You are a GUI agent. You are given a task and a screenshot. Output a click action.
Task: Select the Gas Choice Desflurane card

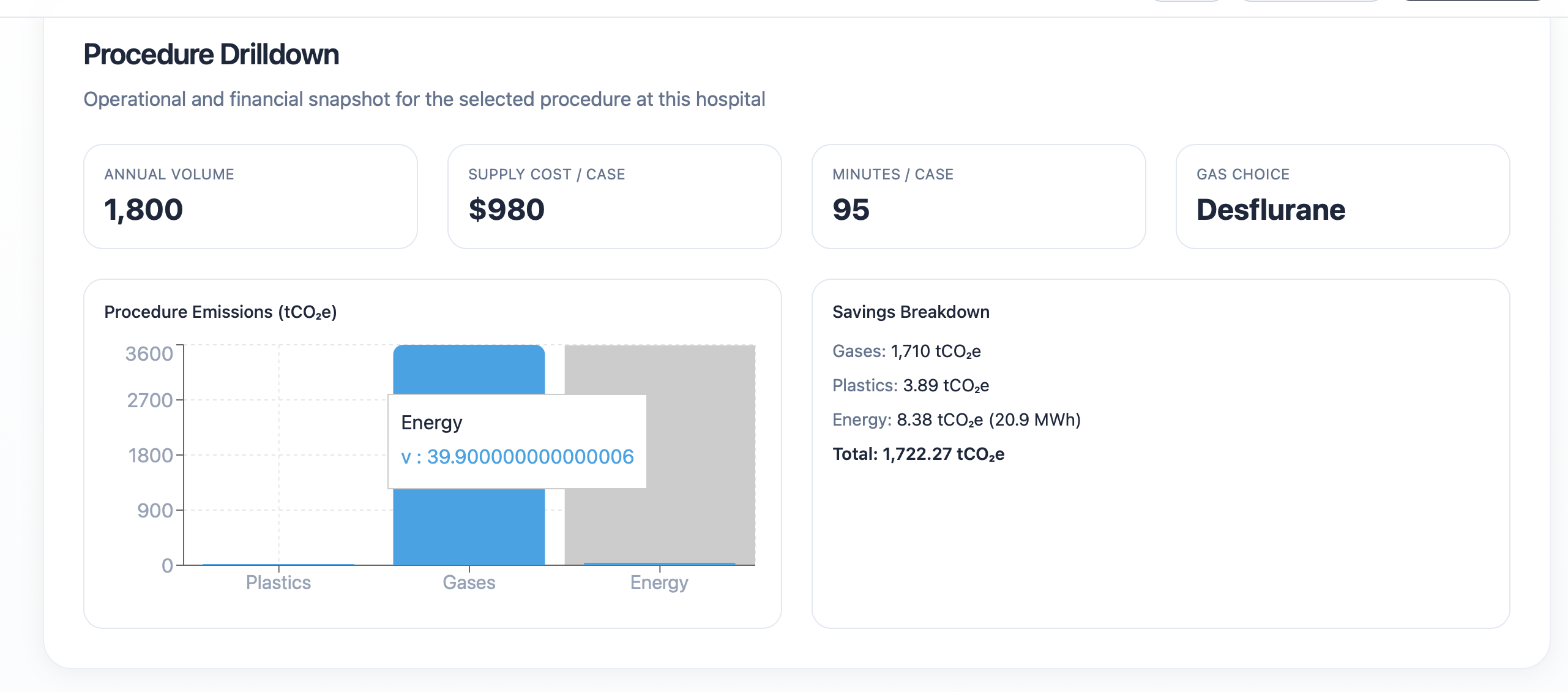tap(1342, 197)
